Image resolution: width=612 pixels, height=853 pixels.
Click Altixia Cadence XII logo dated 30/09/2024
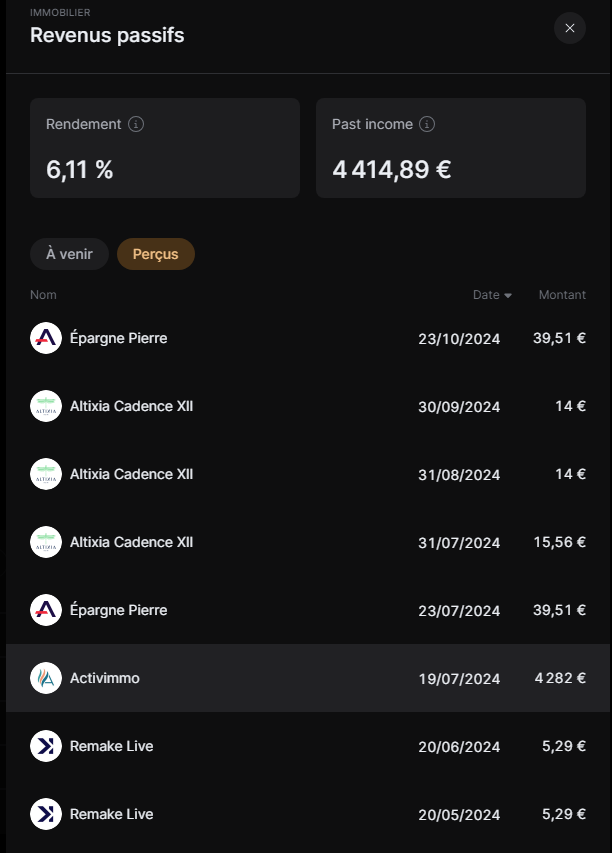point(46,406)
